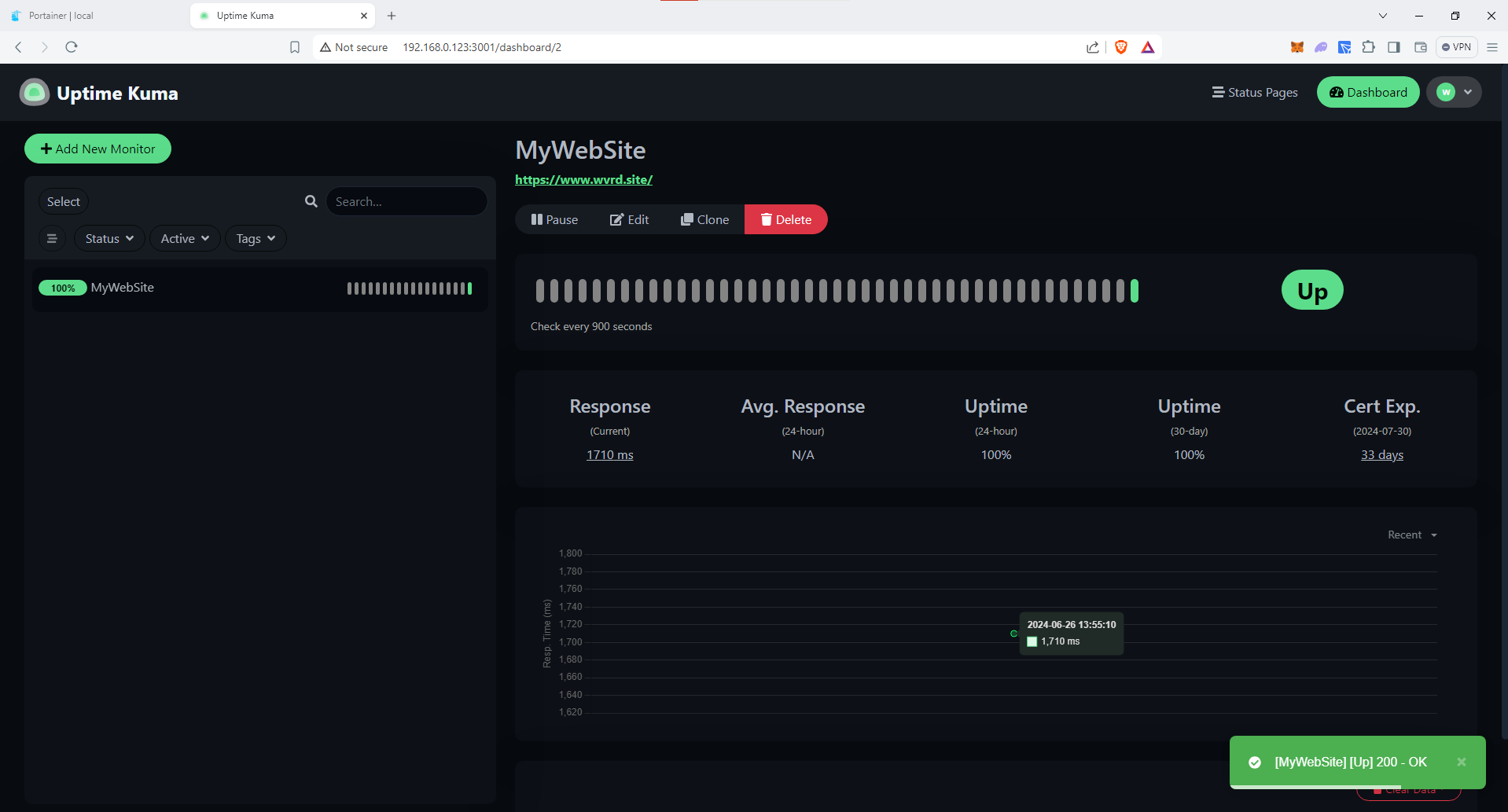Click the Select button
1508x812 pixels.
point(64,201)
